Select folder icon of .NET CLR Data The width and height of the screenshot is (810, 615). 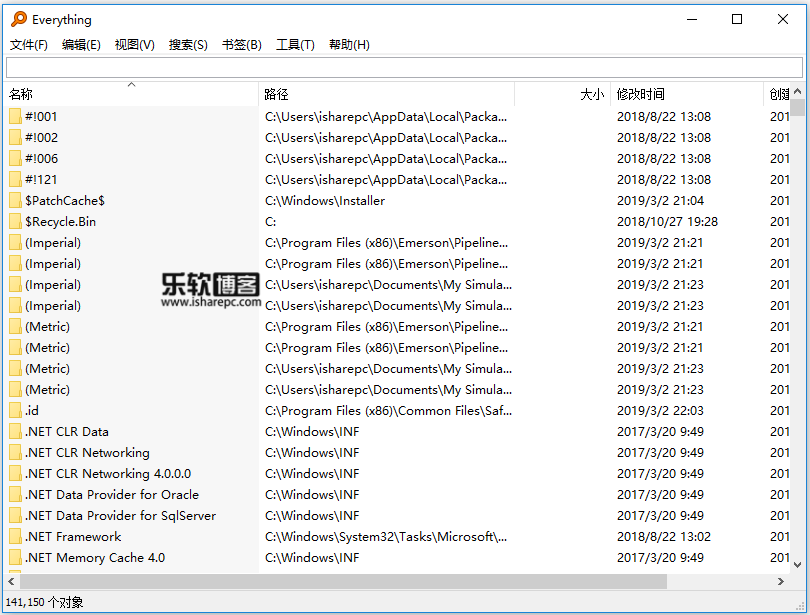[15, 432]
